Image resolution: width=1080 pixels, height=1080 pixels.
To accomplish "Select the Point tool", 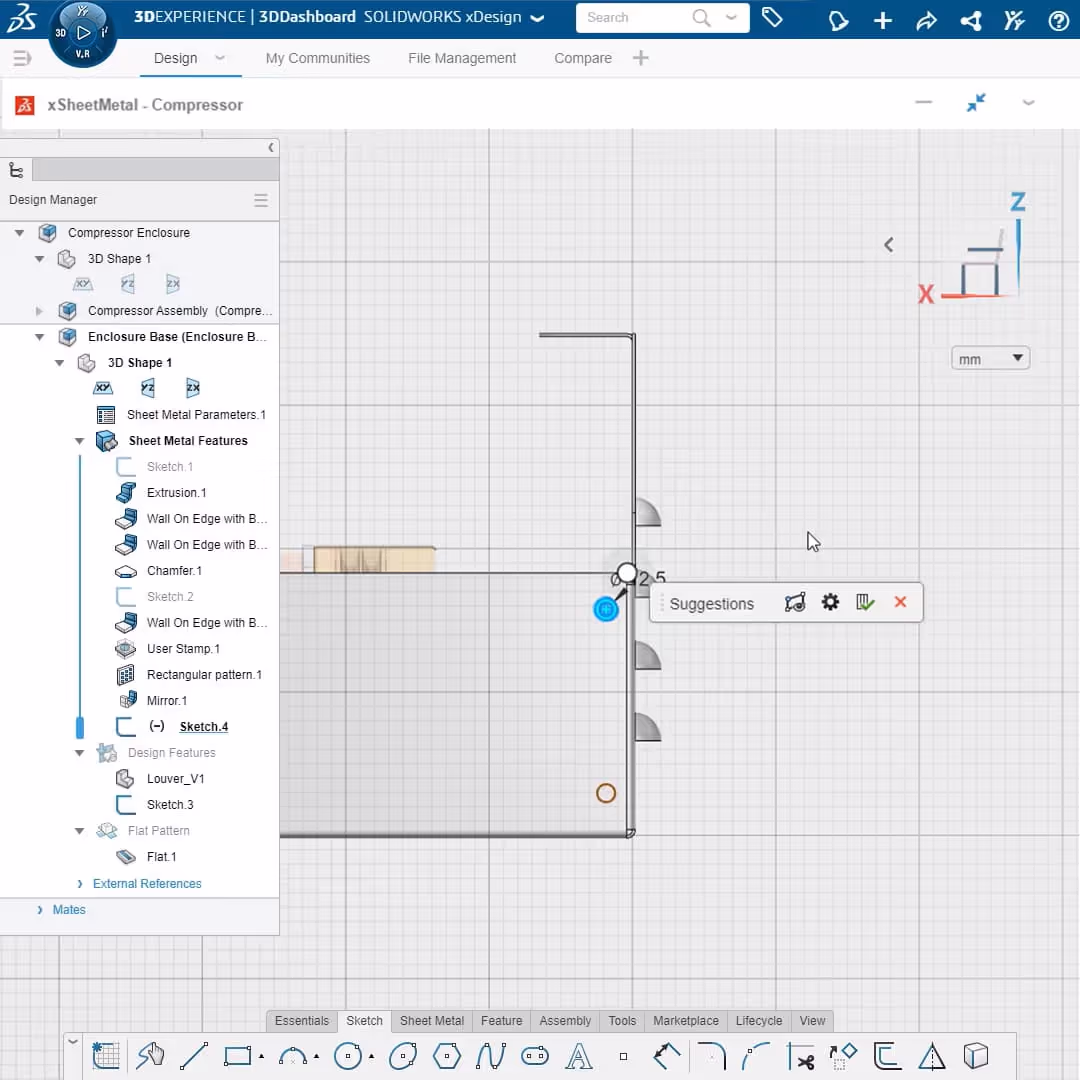I will coord(623,1056).
